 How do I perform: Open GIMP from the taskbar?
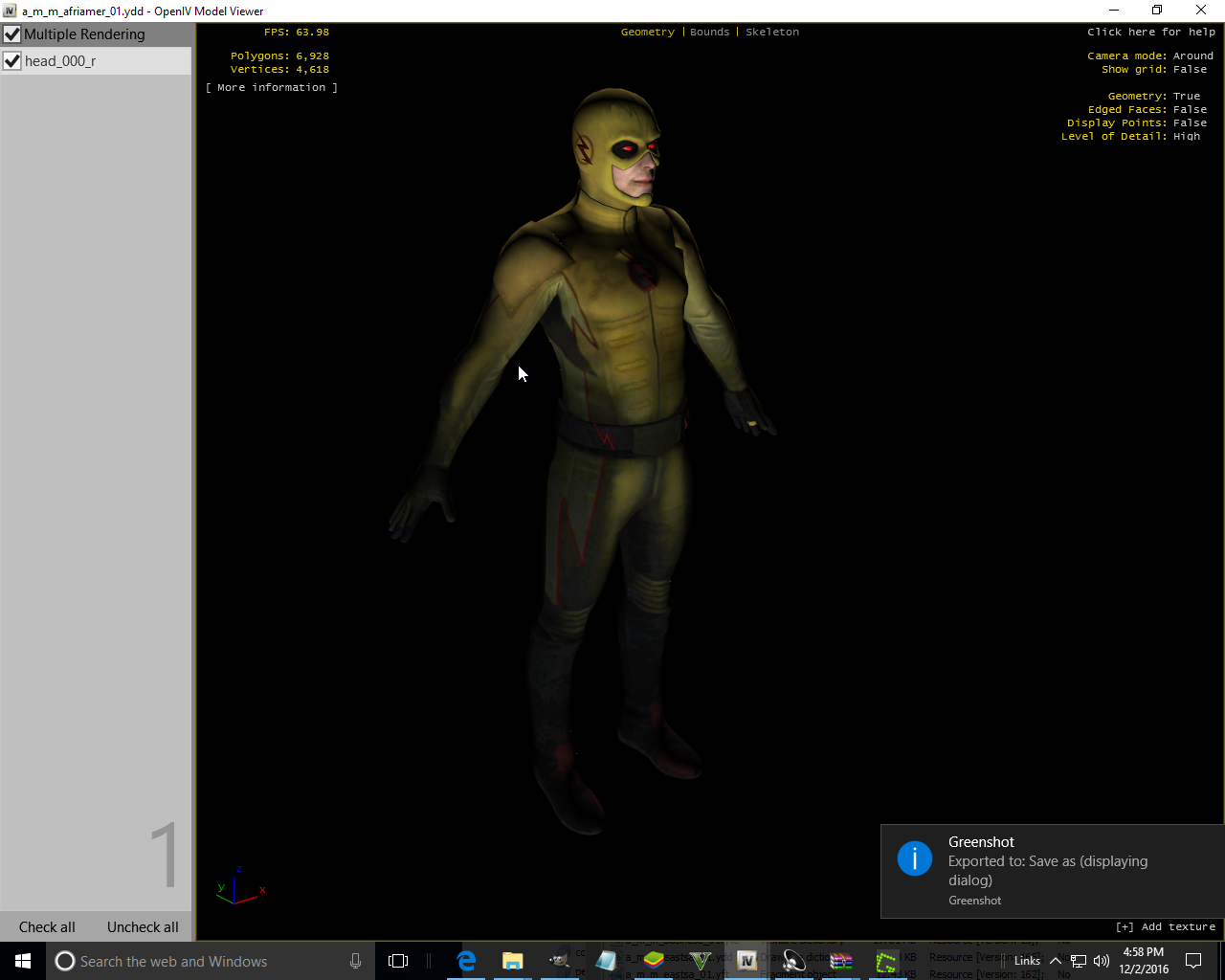click(560, 961)
